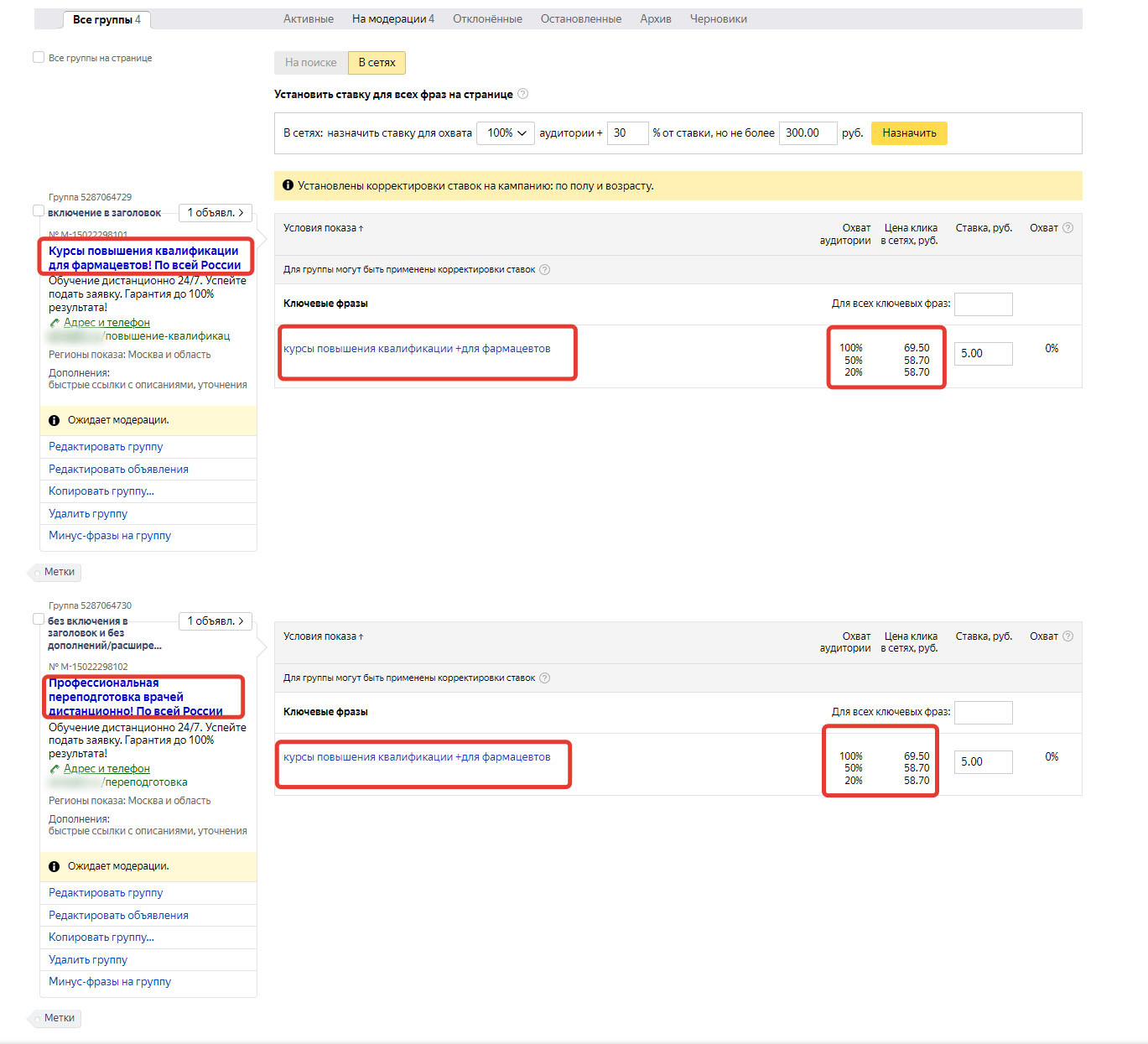Image resolution: width=1148 pixels, height=1044 pixels.
Task: Click Минус-фразы на группу for first group
Action: pyautogui.click(x=110, y=536)
